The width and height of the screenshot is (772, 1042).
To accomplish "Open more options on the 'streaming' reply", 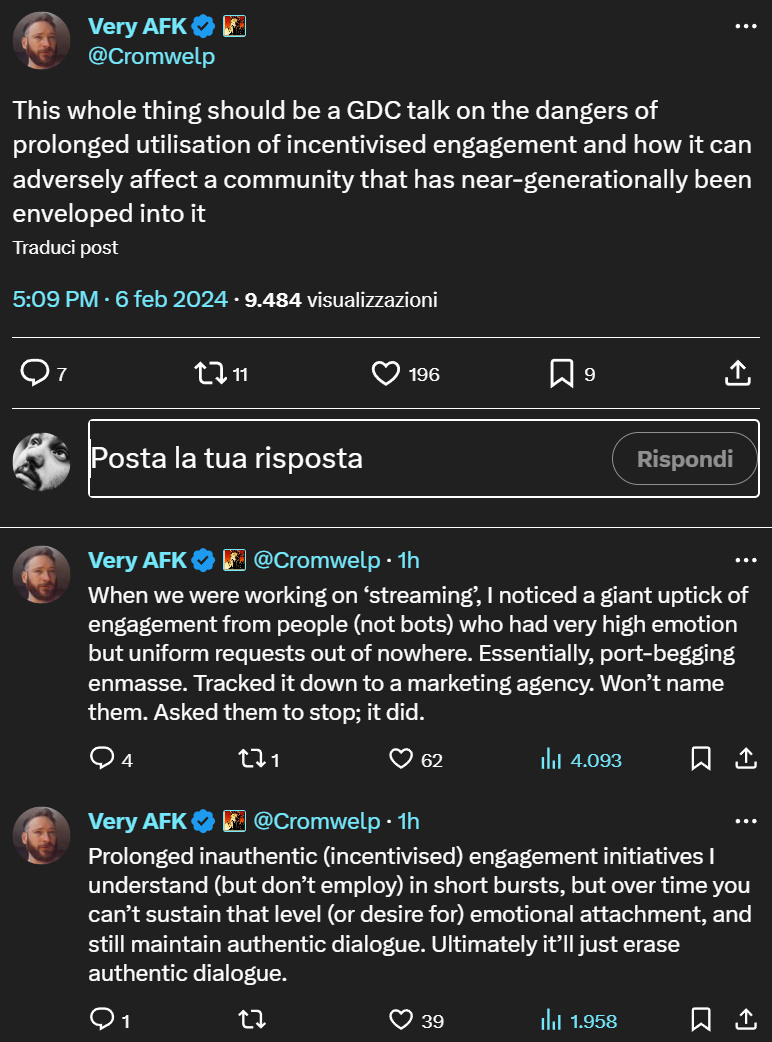I will coord(746,560).
